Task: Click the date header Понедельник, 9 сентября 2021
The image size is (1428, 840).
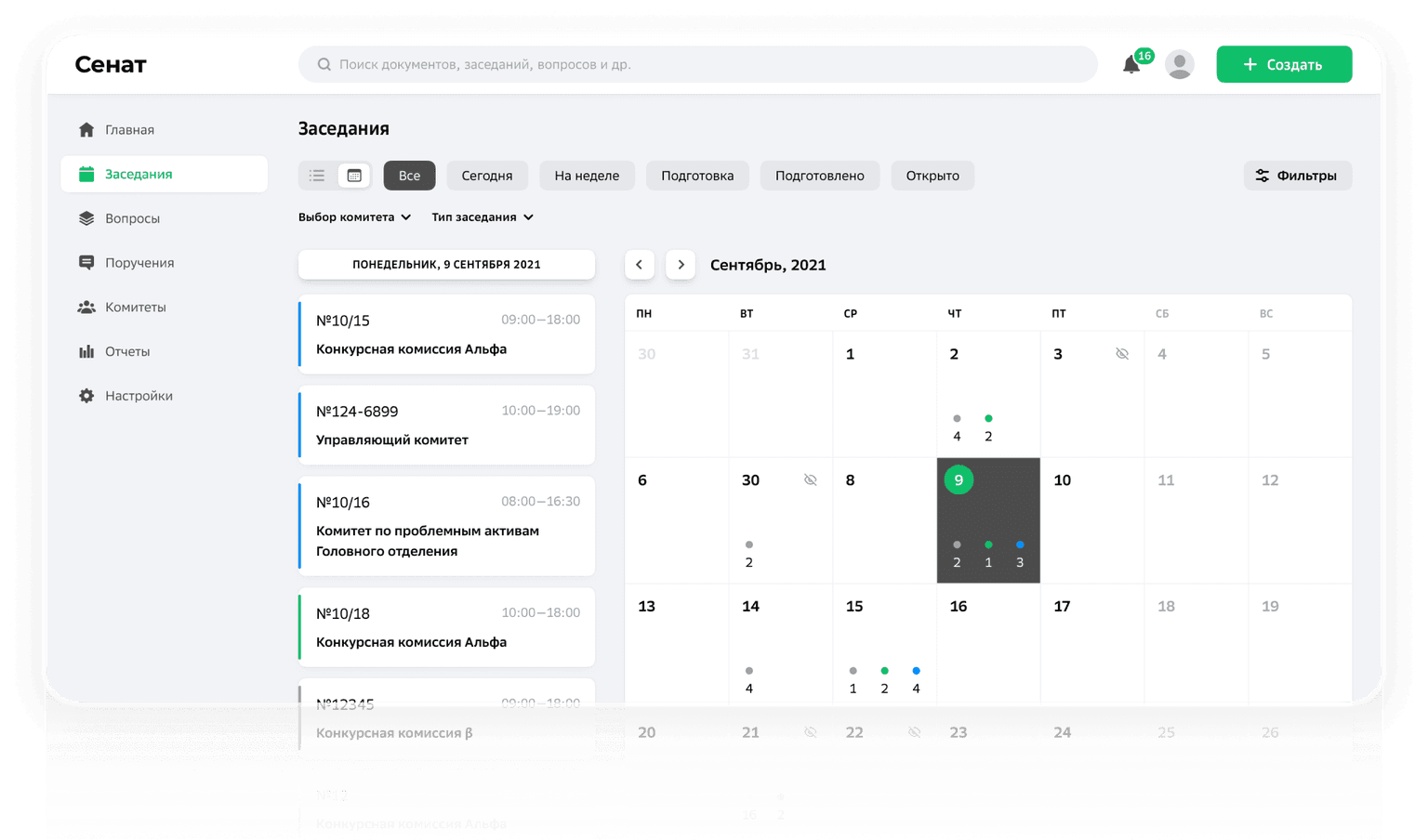Action: click(x=446, y=265)
